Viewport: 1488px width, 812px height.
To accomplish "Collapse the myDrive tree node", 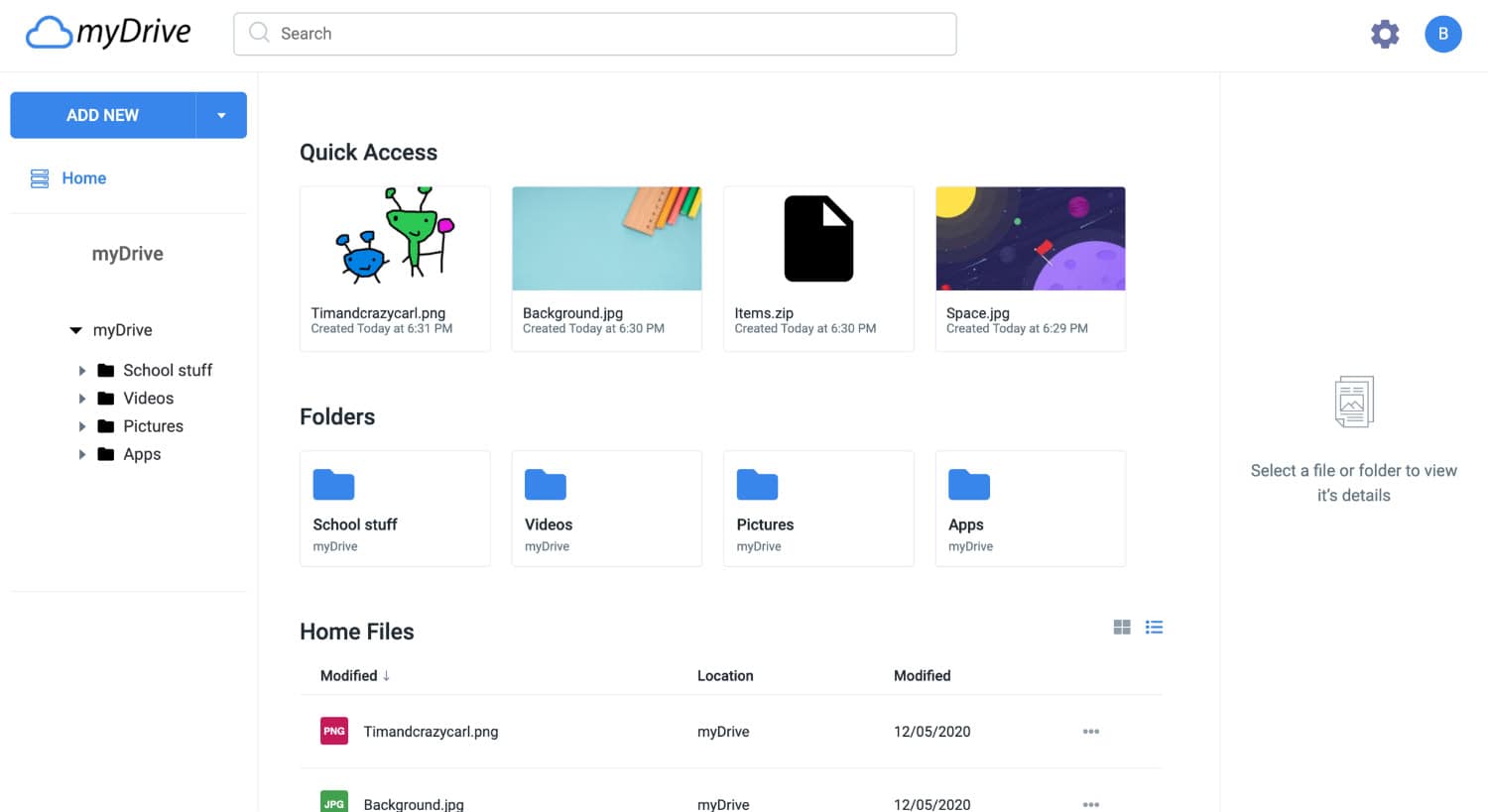I will tap(75, 330).
